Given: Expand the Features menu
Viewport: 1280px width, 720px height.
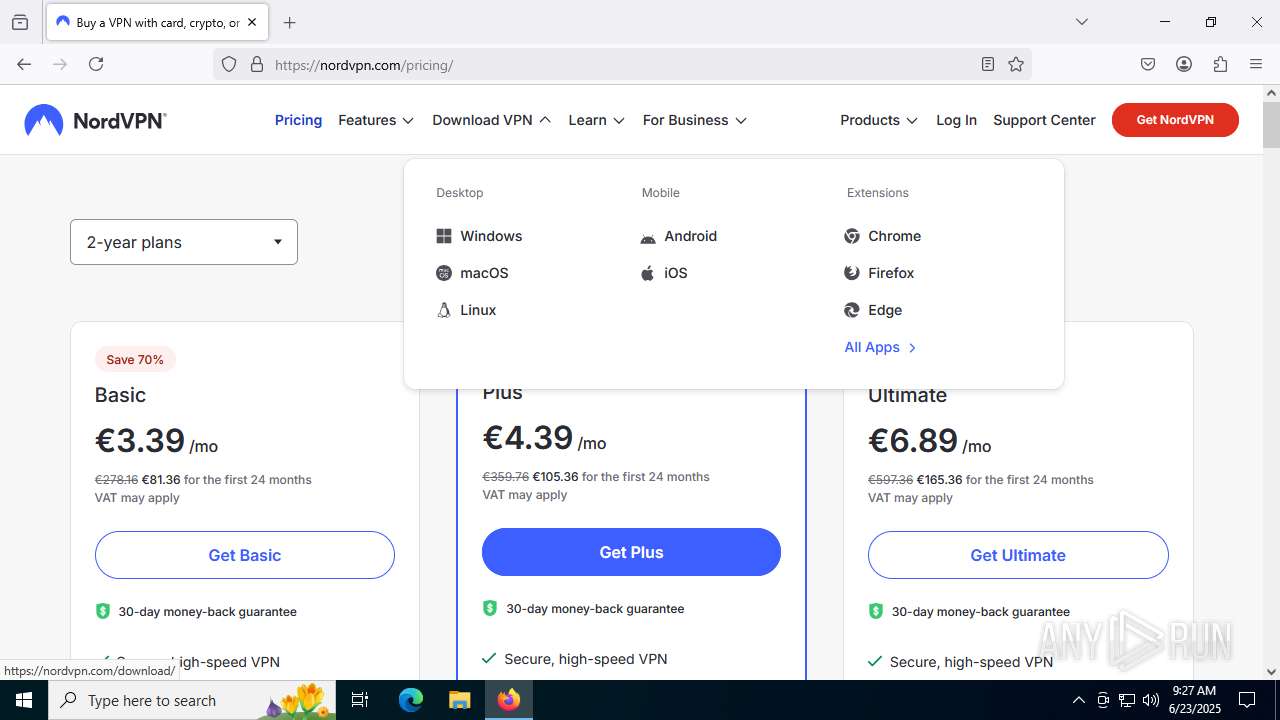Looking at the screenshot, I should tap(376, 120).
